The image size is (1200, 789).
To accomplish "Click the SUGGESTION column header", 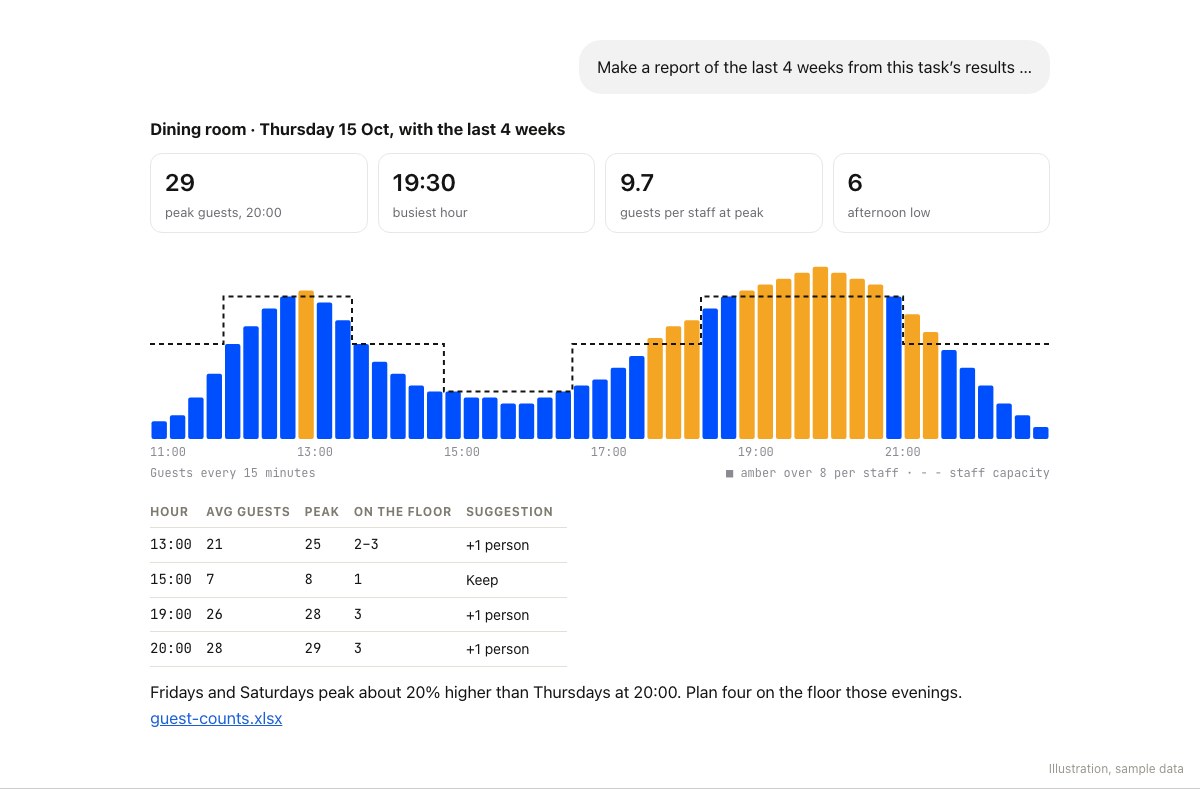I will coord(509,511).
